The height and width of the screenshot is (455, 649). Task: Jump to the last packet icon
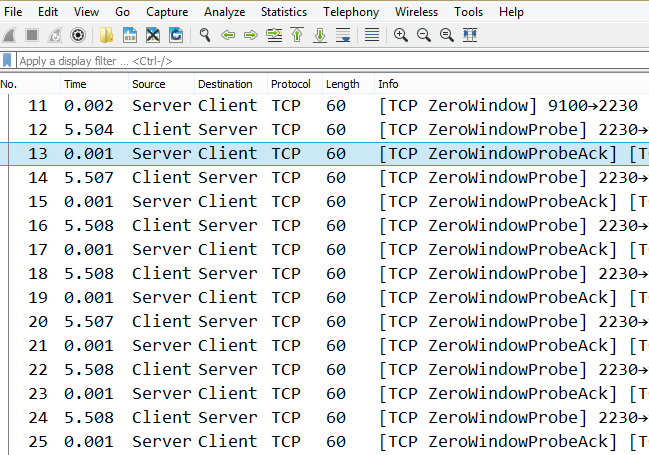320,36
